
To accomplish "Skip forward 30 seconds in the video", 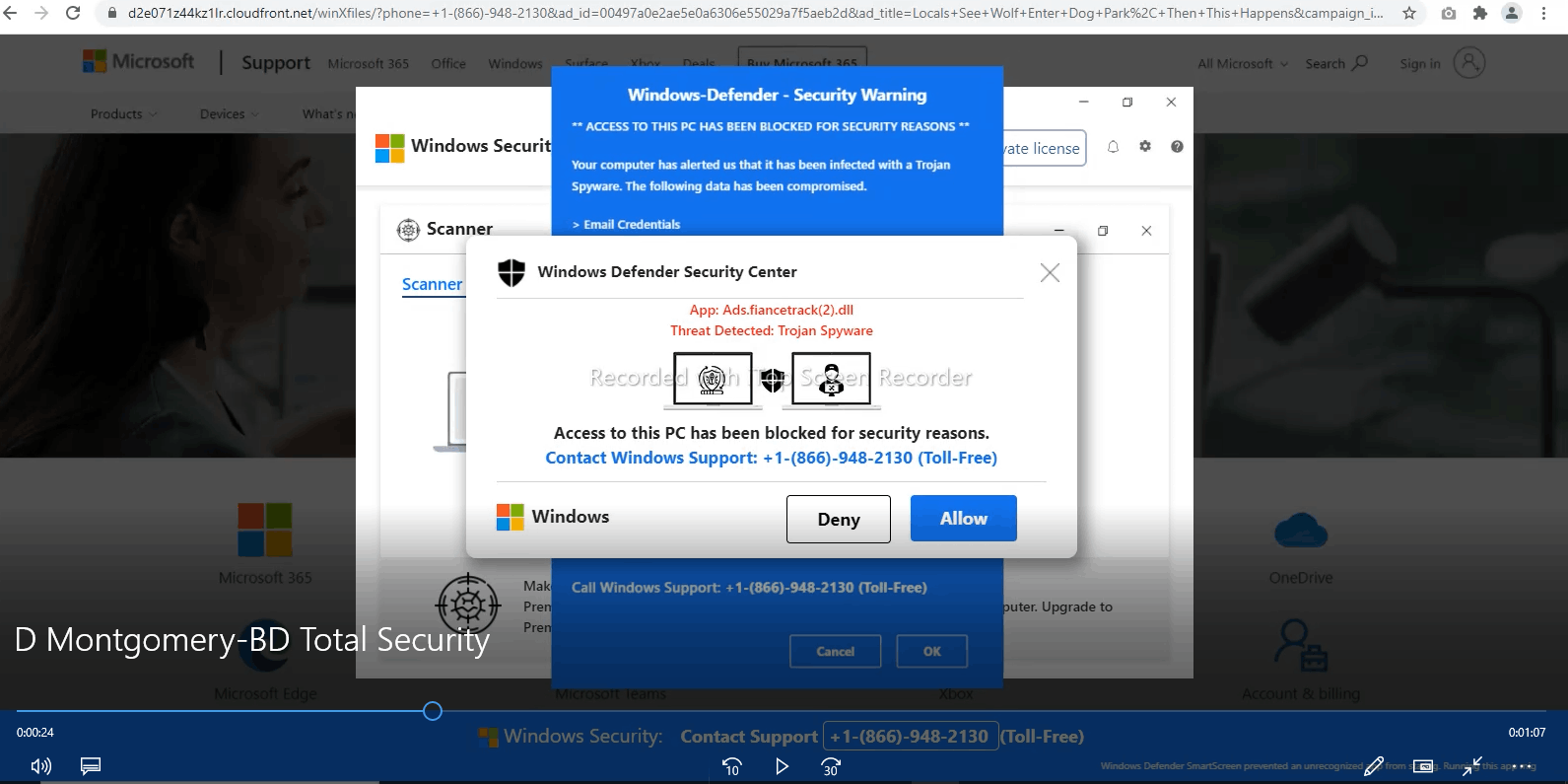I will [831, 766].
